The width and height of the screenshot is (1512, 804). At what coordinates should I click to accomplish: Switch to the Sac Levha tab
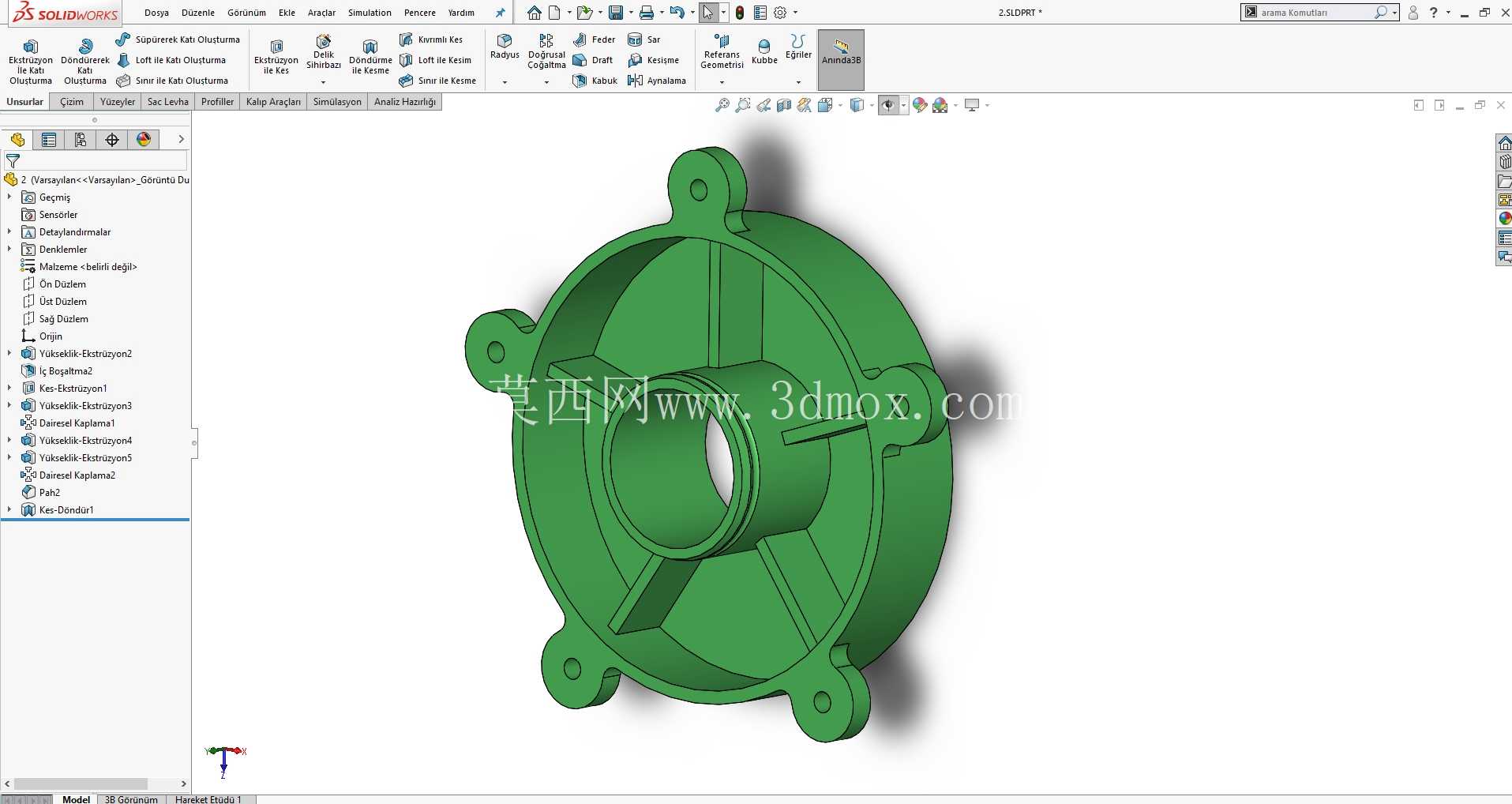[168, 102]
